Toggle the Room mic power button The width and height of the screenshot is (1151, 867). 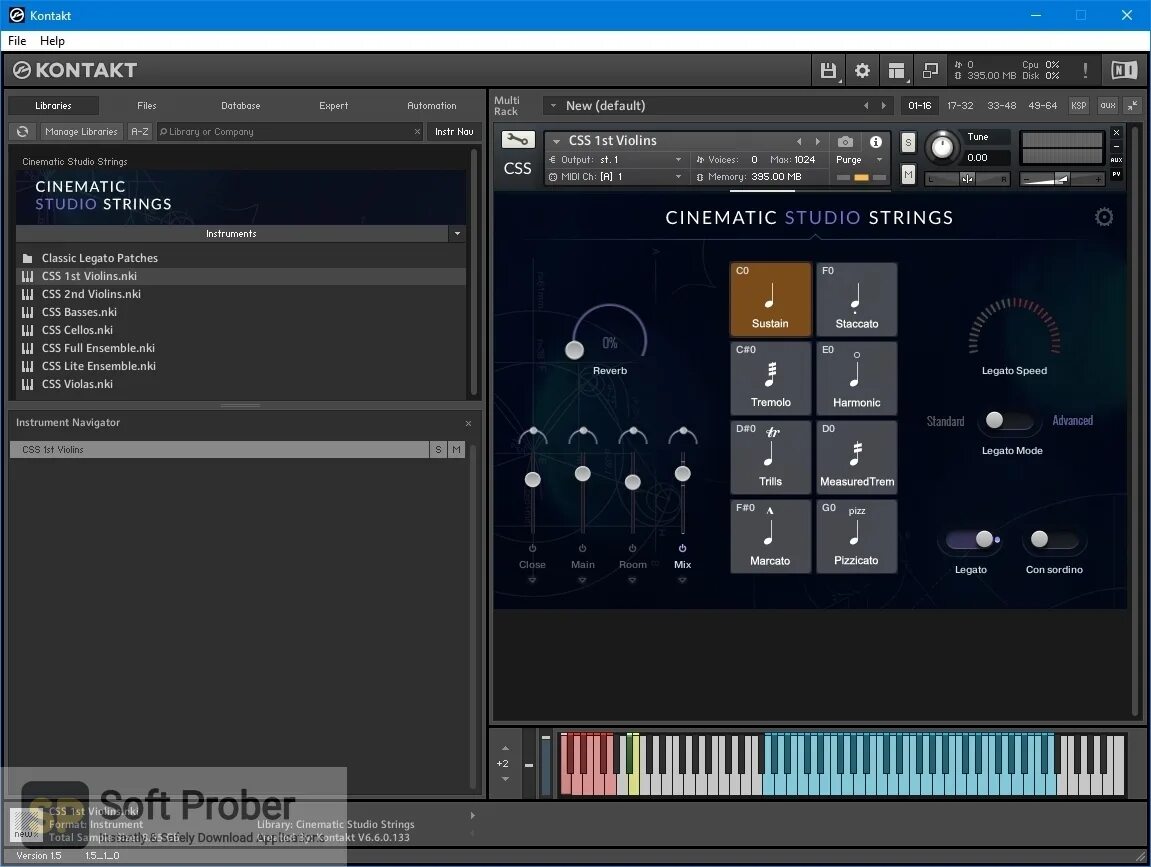[632, 548]
